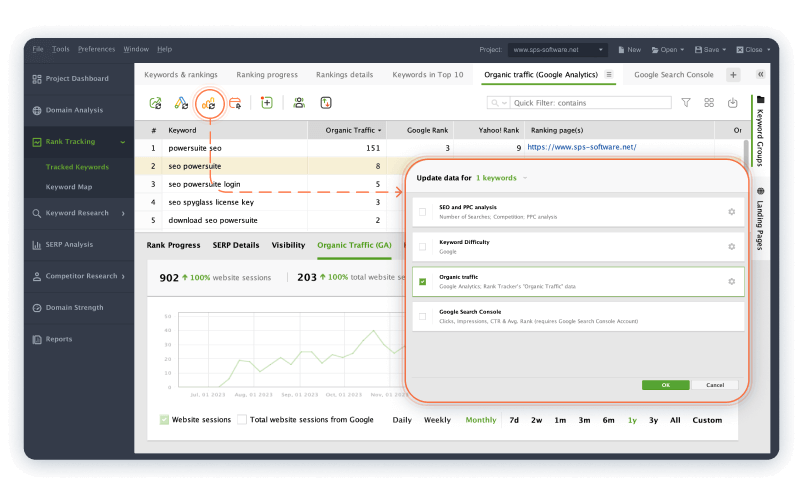Open the File menu

38,49
